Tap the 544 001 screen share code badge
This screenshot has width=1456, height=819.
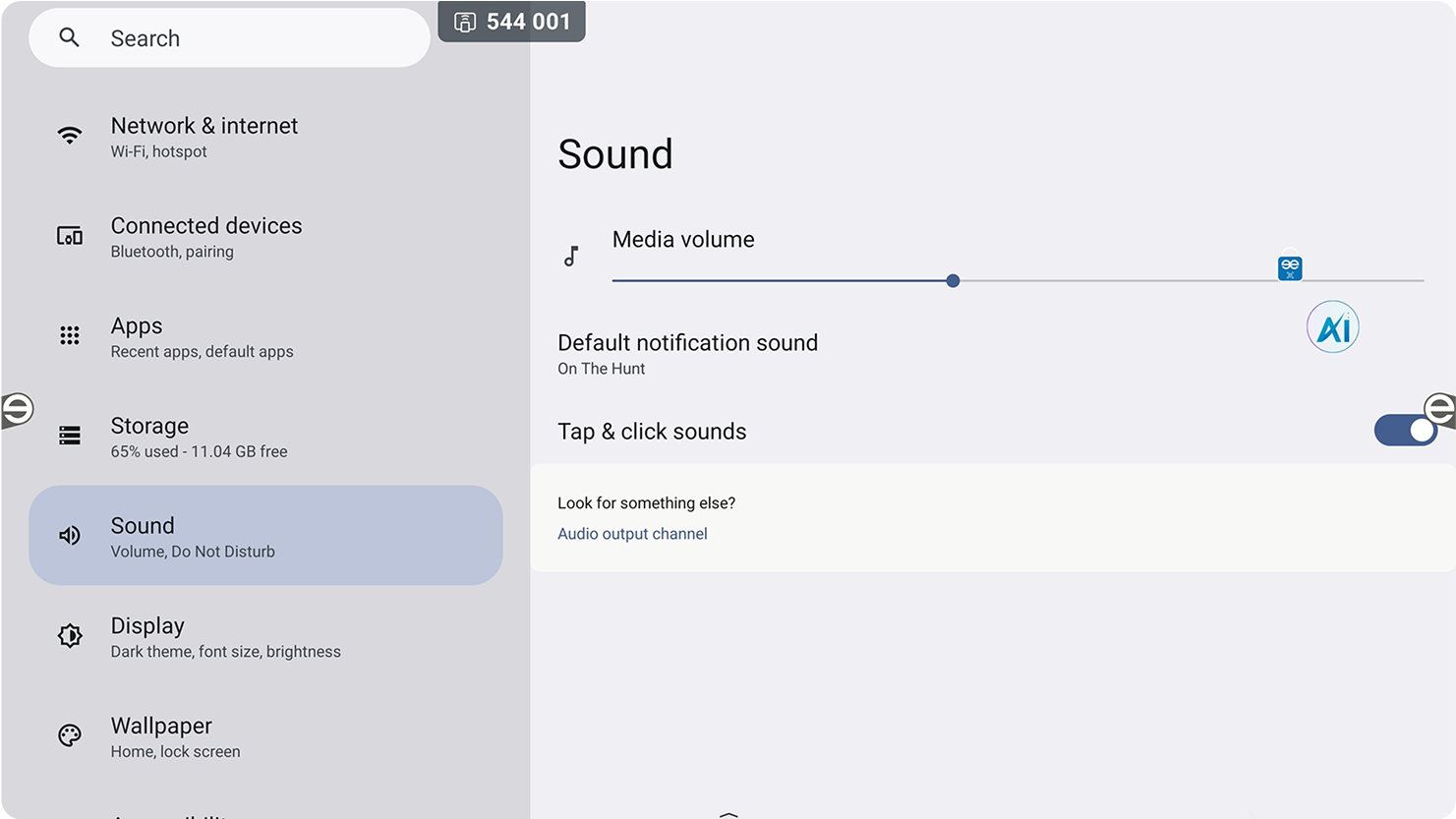click(x=512, y=22)
